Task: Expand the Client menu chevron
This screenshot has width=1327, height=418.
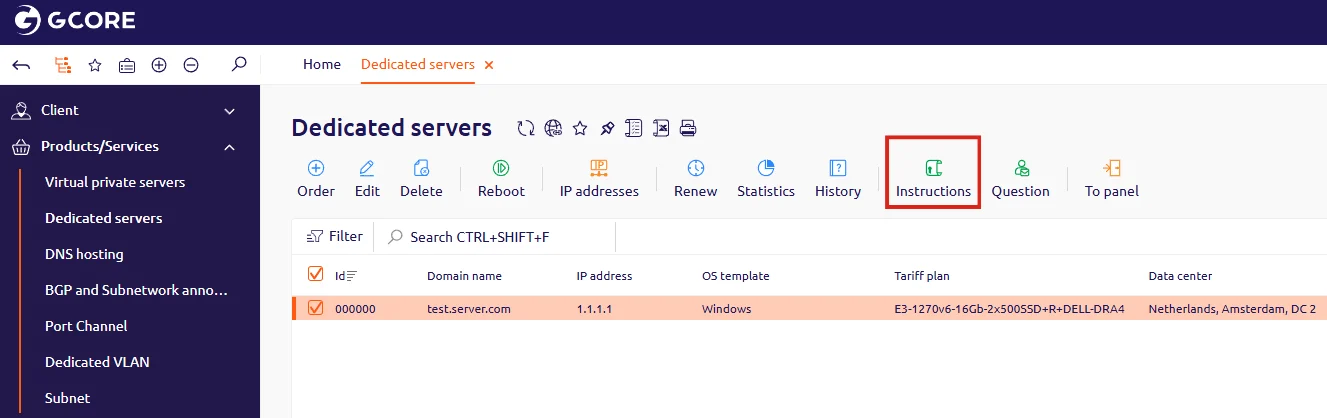Action: click(230, 111)
